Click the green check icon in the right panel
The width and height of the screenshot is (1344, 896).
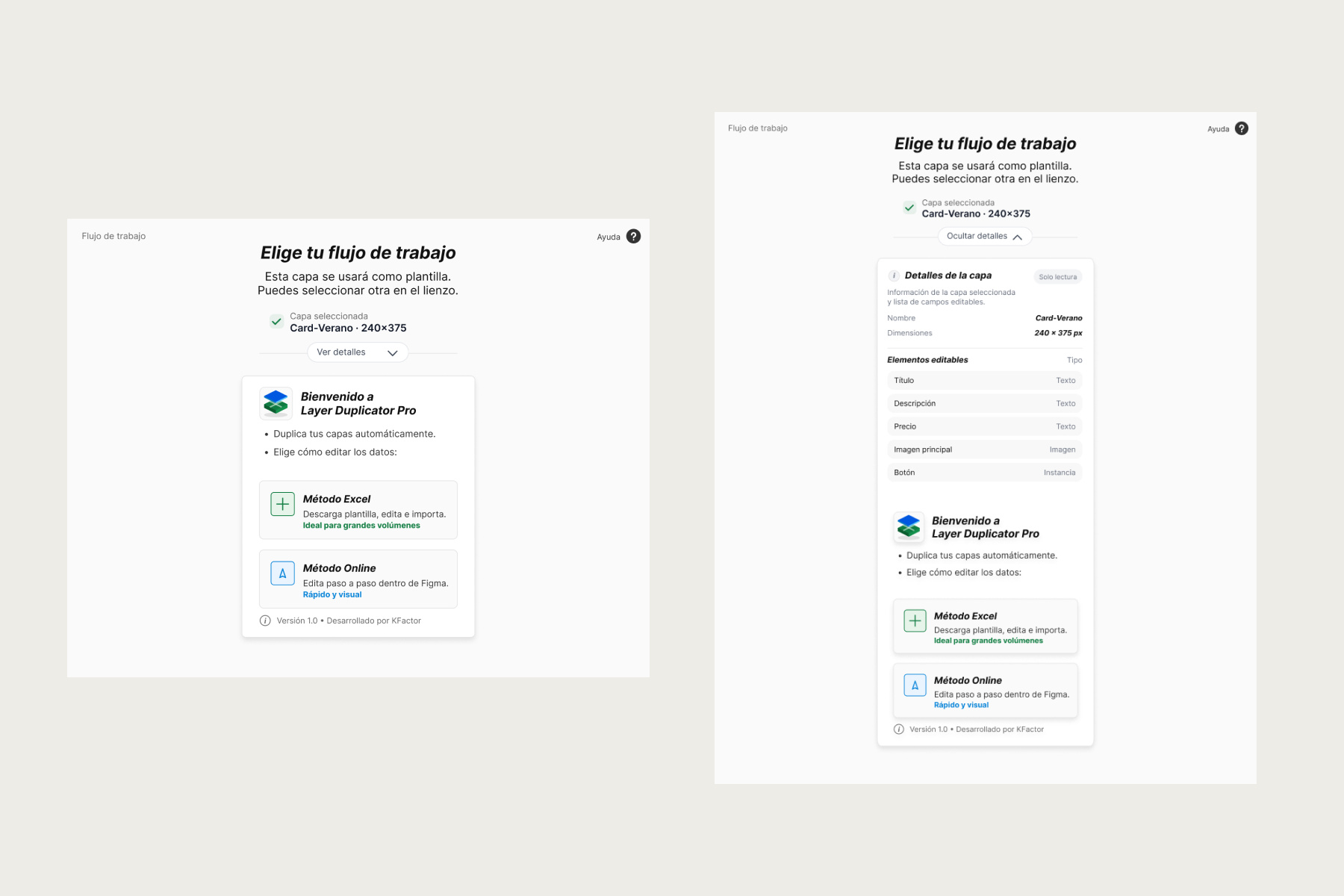[x=909, y=208]
